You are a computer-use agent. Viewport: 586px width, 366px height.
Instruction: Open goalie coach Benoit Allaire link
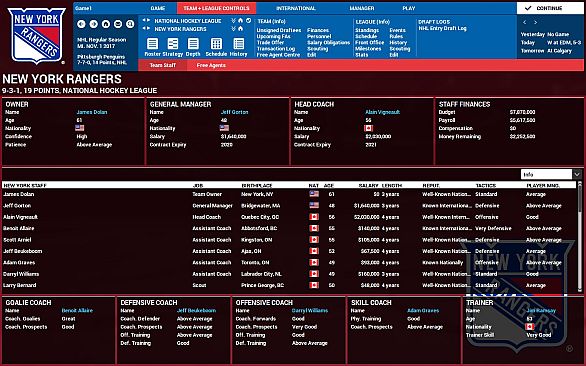point(77,310)
